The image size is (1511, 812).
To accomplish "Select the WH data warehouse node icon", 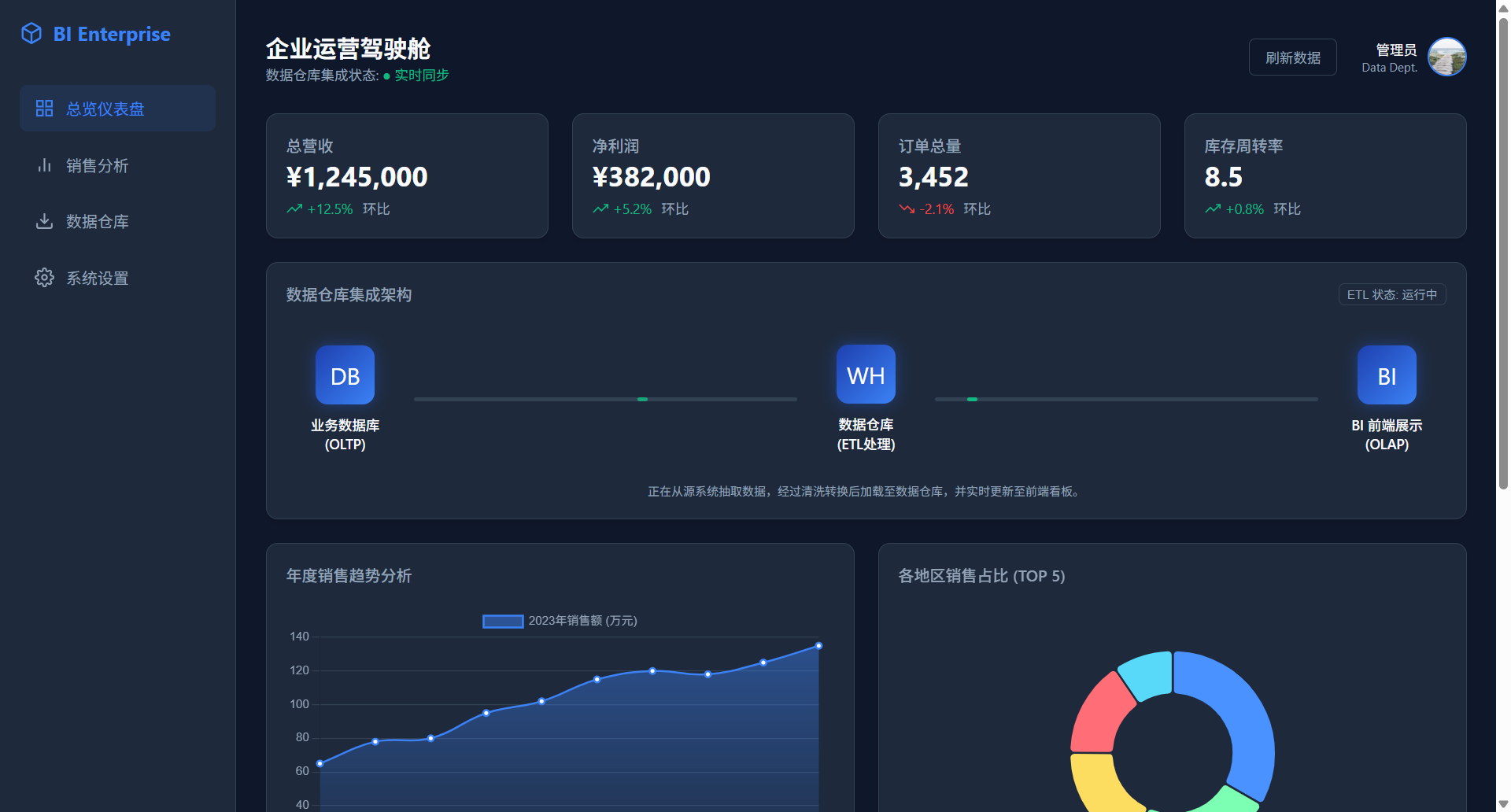I will [x=866, y=375].
